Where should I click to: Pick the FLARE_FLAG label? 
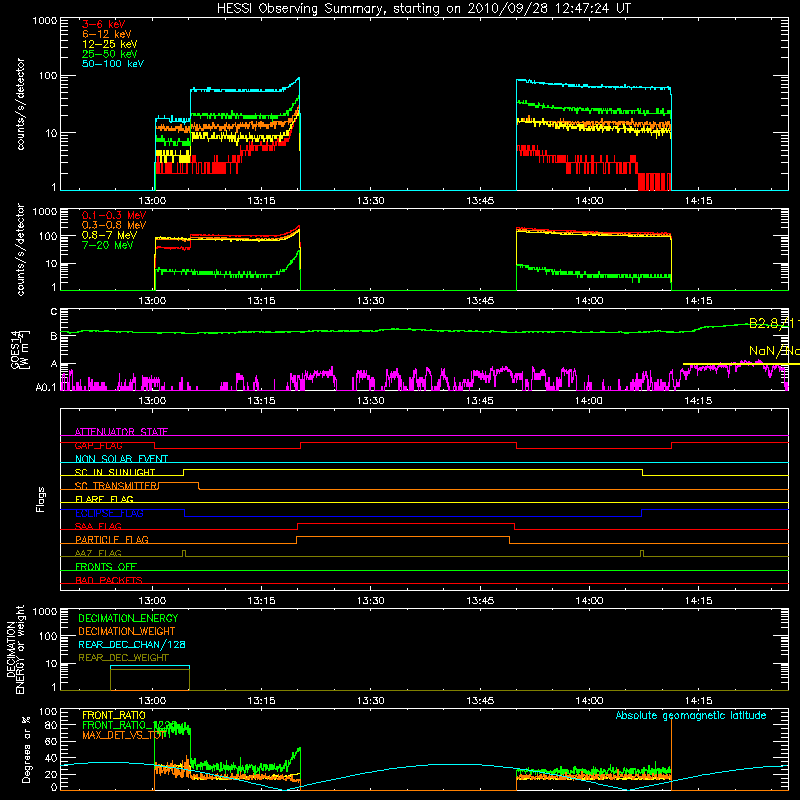tap(104, 499)
